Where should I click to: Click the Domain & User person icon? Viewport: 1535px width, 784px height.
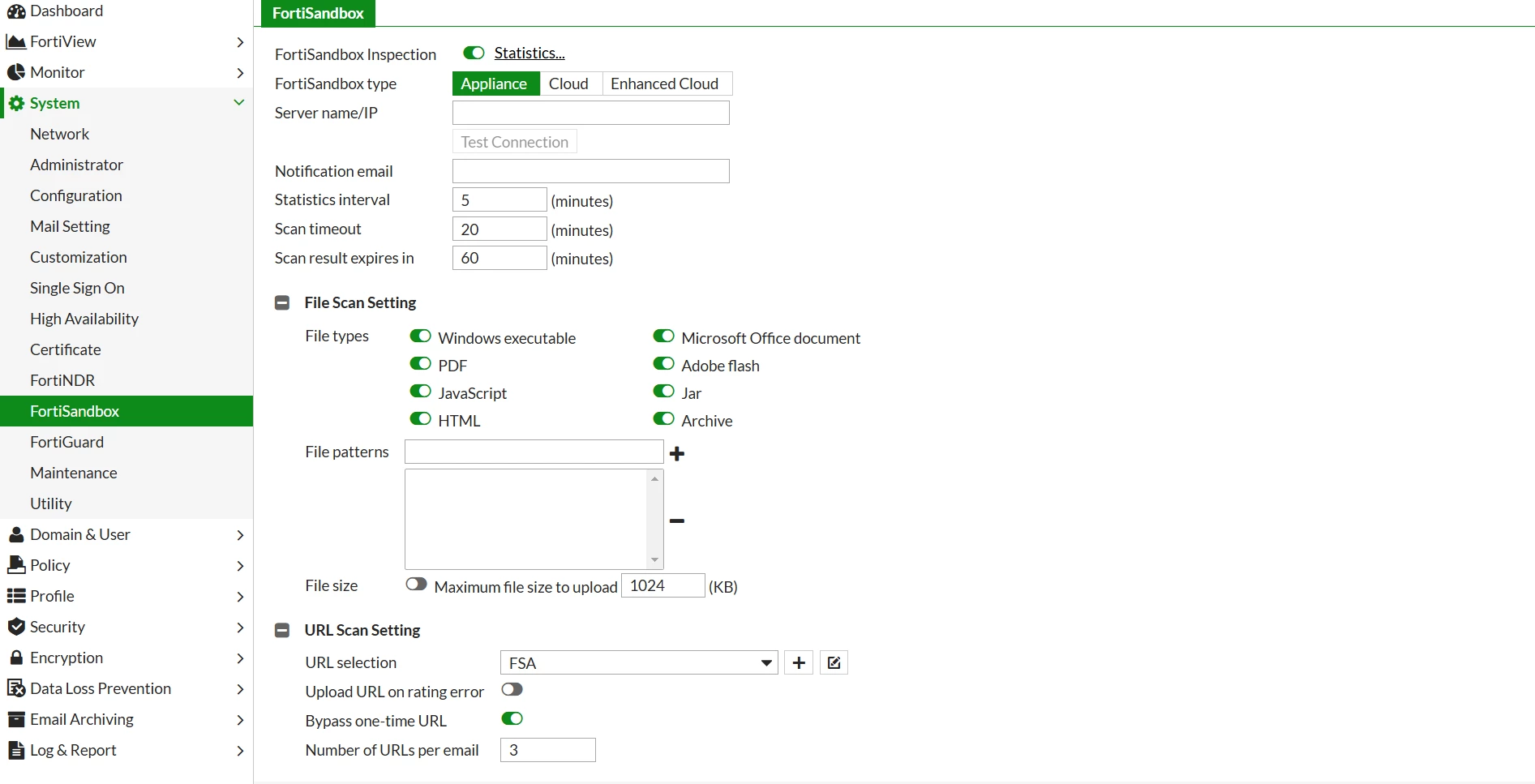(x=16, y=534)
